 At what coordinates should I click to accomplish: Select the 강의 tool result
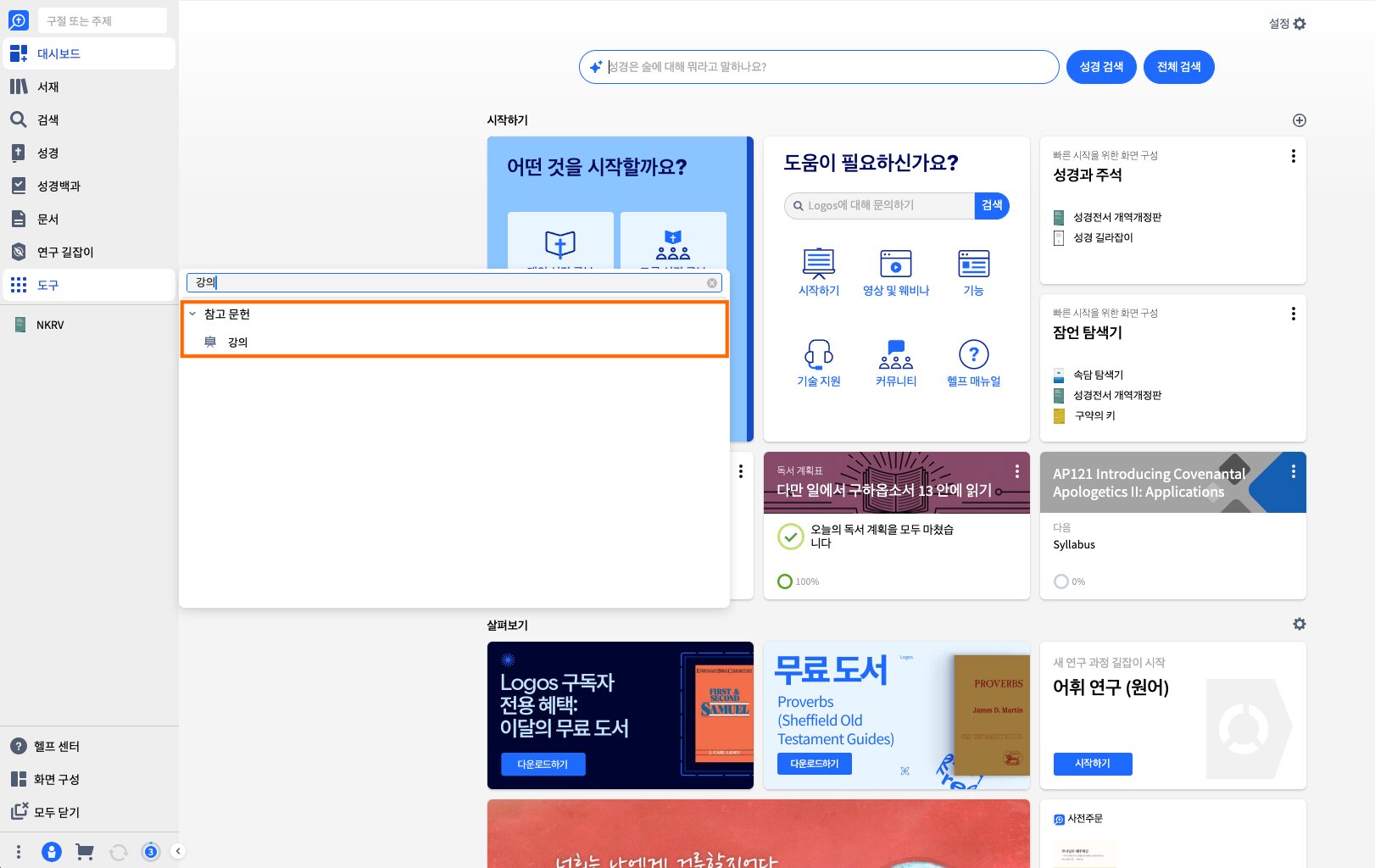[454, 342]
